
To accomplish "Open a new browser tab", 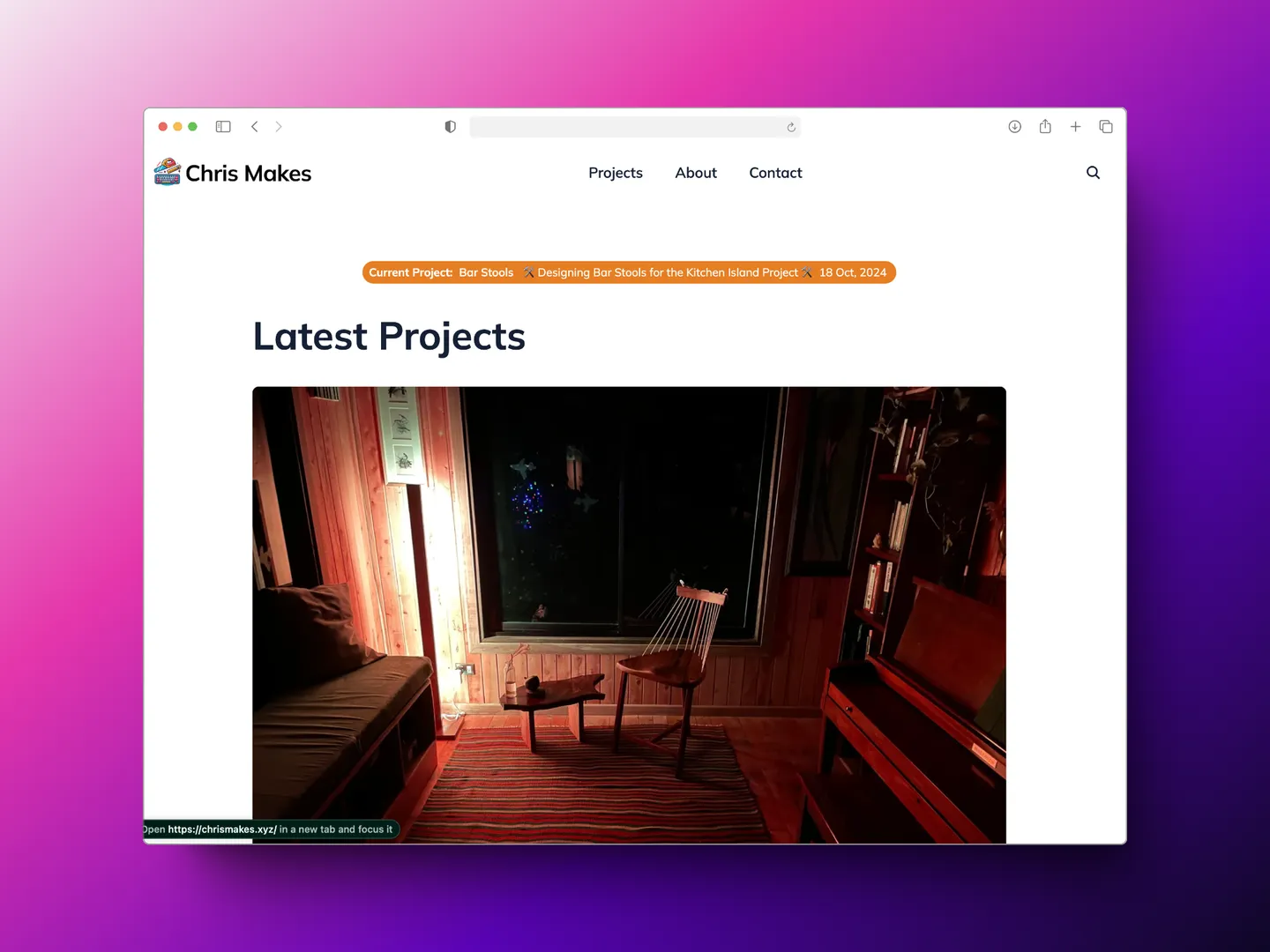I will pos(1075,127).
